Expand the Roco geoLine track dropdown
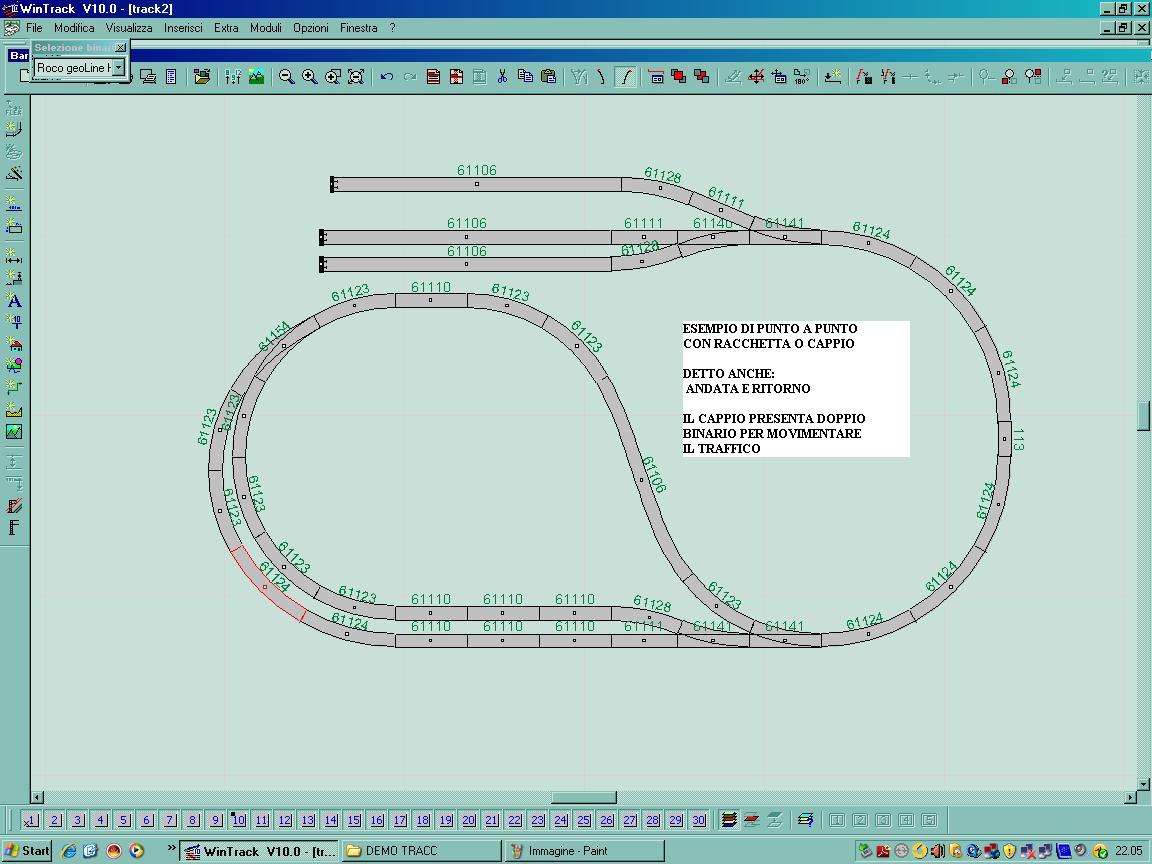 (118, 68)
